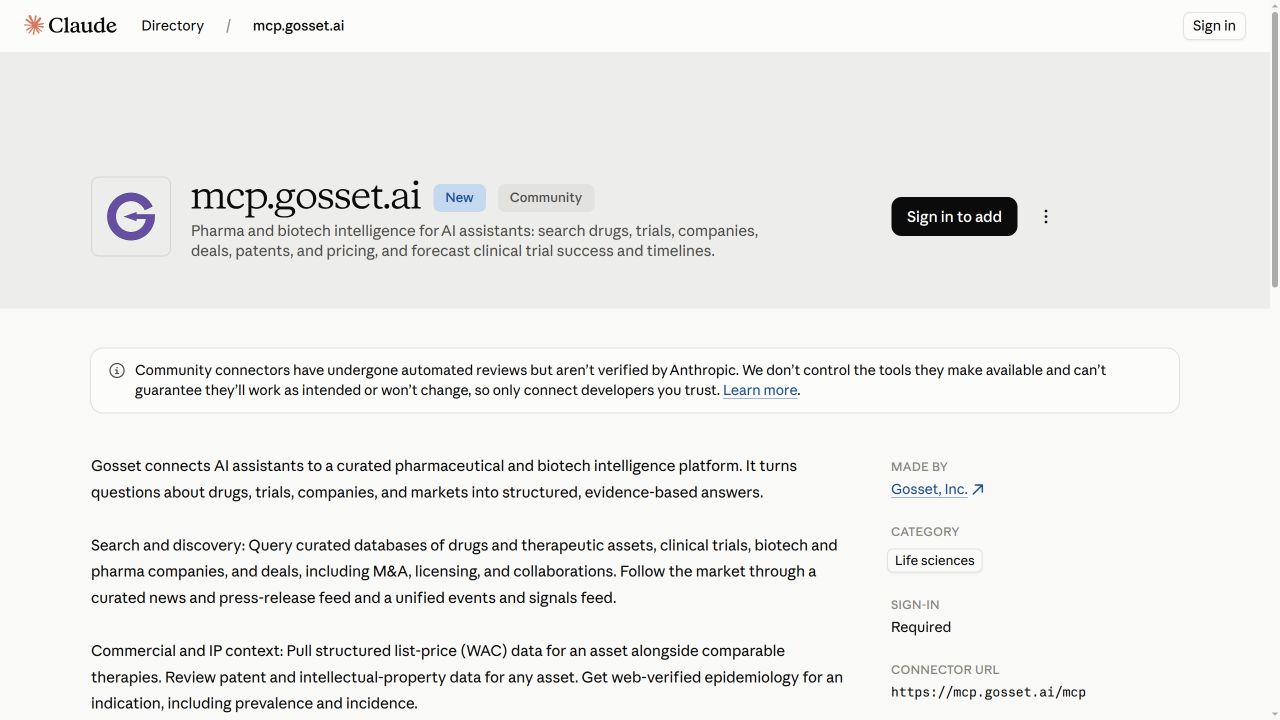Select the mcp.gosset.ai breadcrumb item
This screenshot has height=720, width=1280.
(298, 26)
